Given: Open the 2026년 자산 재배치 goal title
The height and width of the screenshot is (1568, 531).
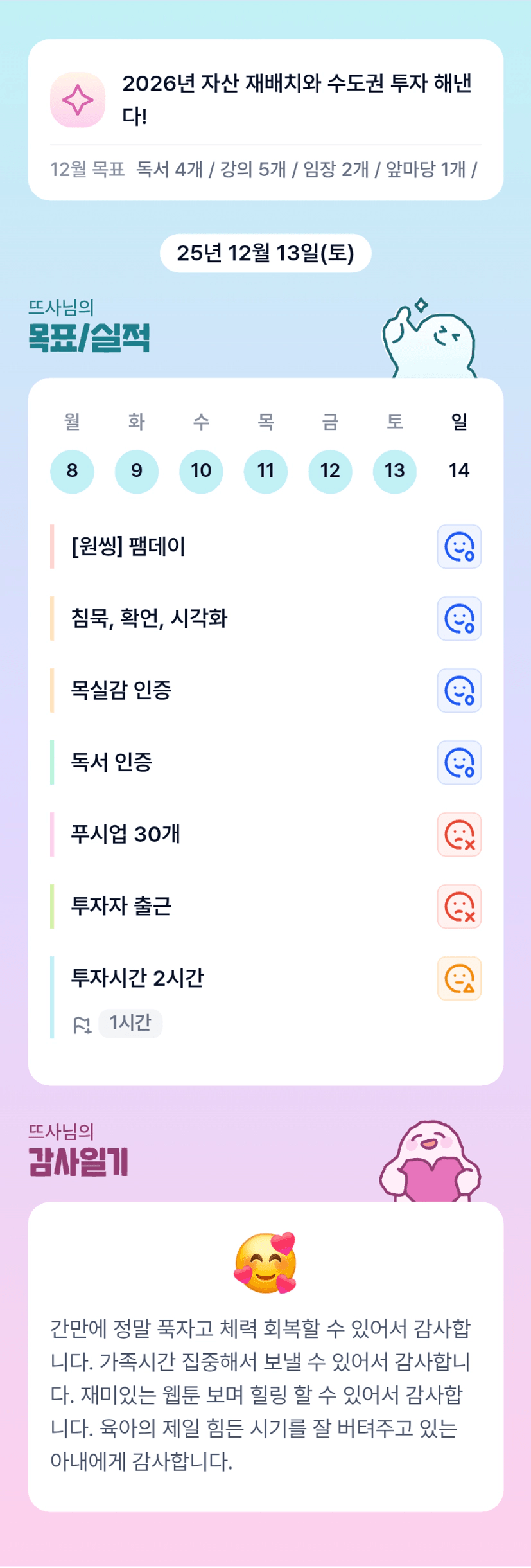Looking at the screenshot, I should [297, 99].
